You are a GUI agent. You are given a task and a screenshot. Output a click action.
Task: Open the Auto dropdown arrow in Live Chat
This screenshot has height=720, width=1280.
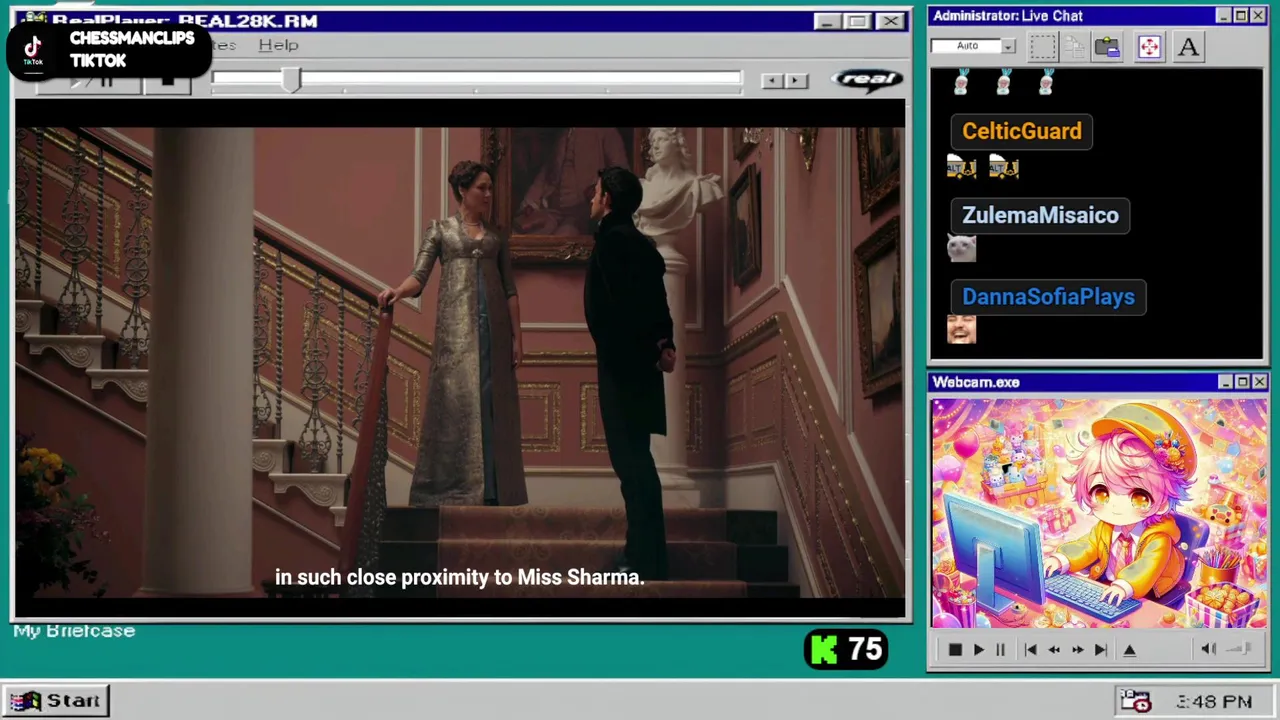pos(1008,46)
